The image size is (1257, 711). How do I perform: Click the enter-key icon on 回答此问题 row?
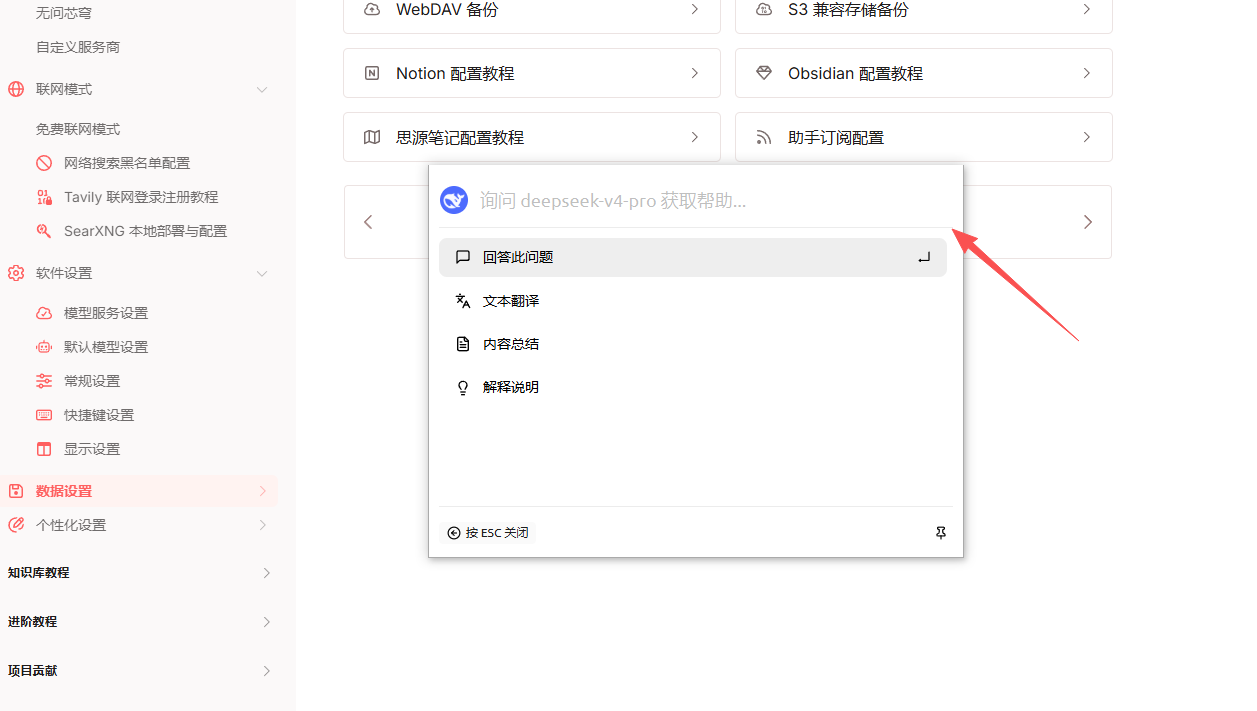tap(924, 258)
